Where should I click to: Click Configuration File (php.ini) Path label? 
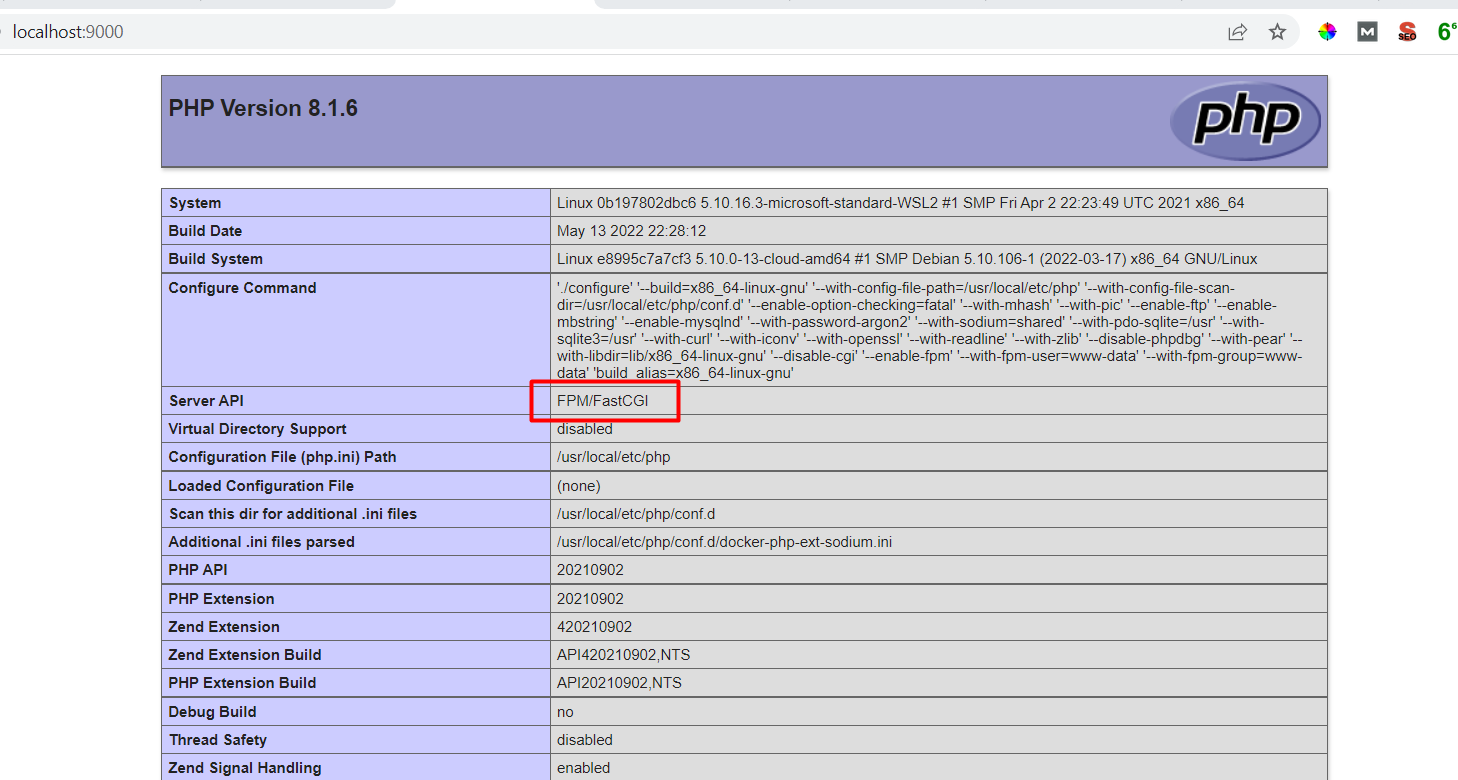point(282,457)
